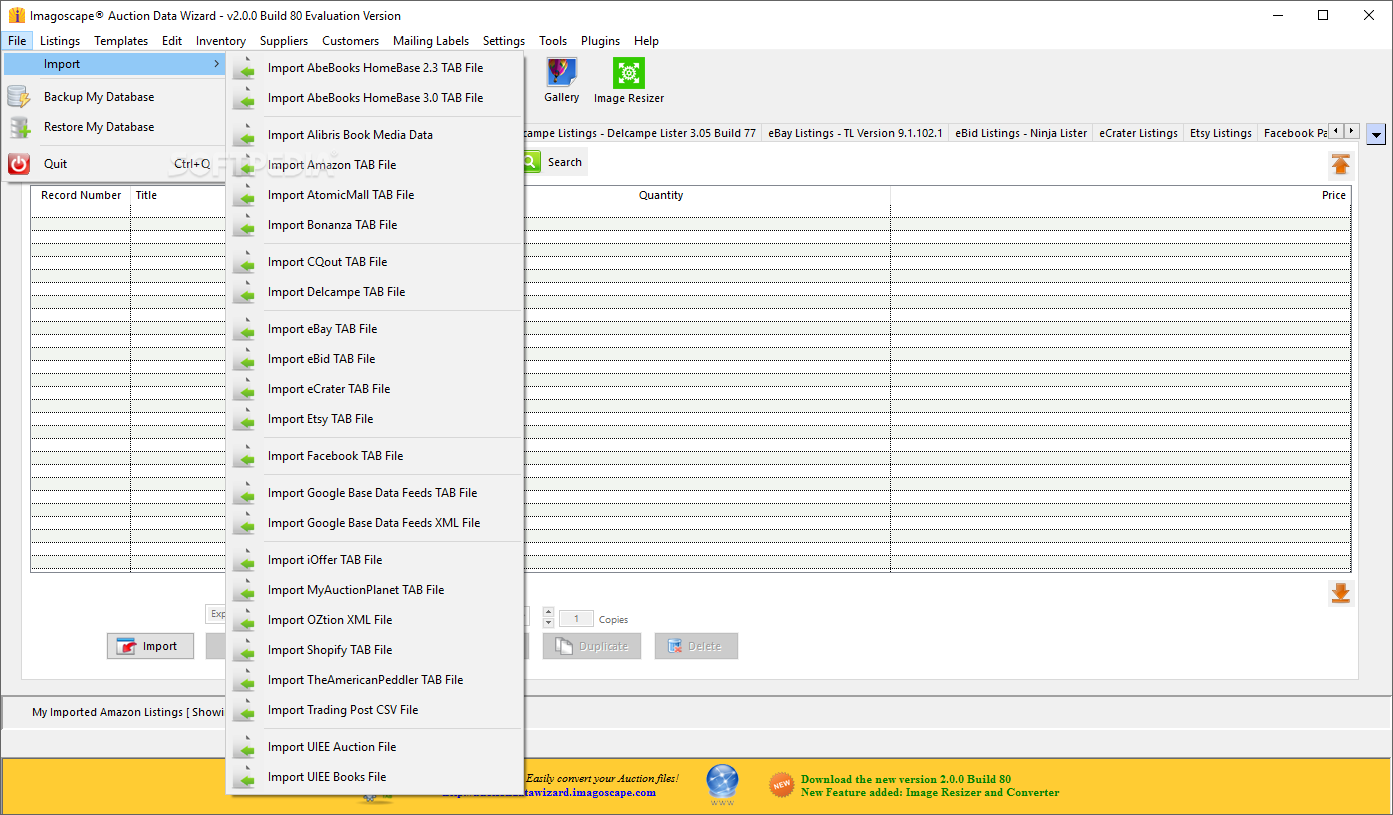The height and width of the screenshot is (815, 1393).
Task: Click the Restore My Database icon
Action: [x=19, y=127]
